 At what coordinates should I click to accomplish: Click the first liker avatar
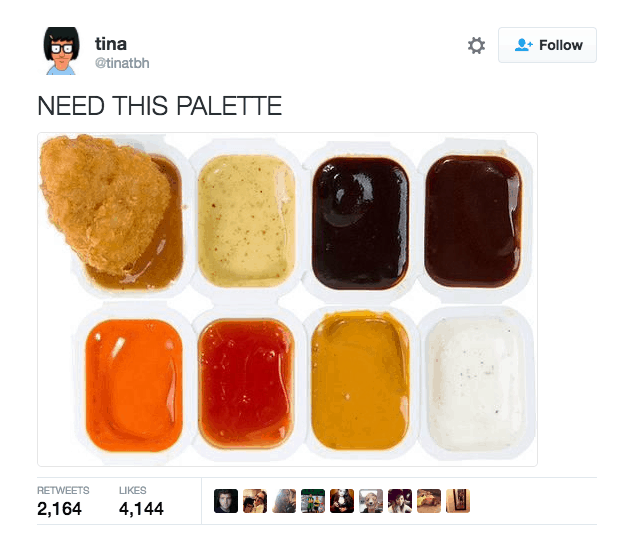[226, 501]
